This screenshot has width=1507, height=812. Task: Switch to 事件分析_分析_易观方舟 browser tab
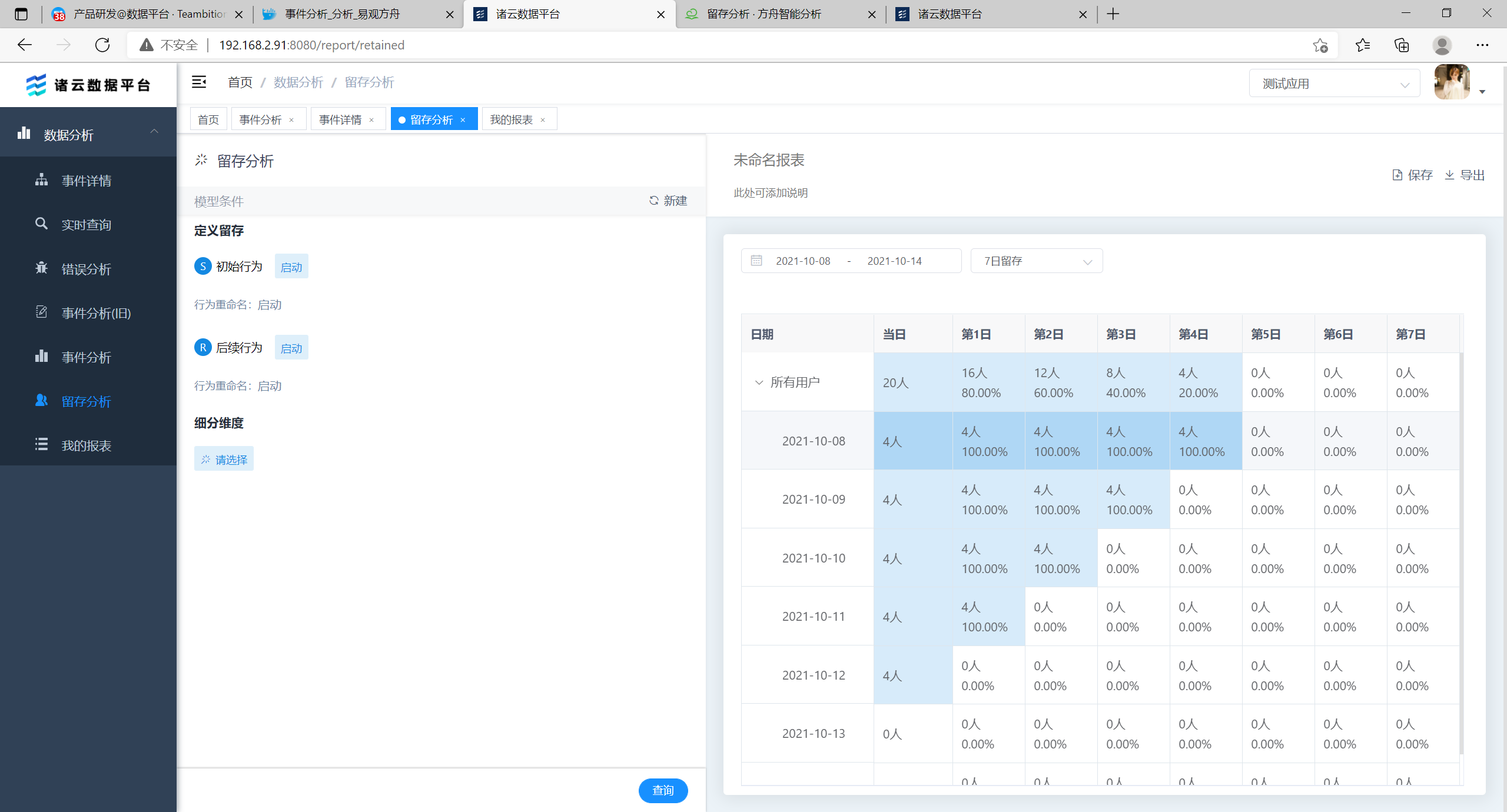[x=359, y=14]
